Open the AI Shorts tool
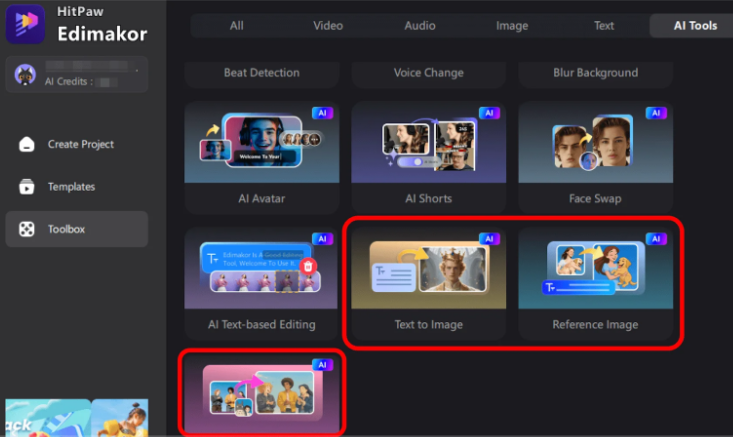This screenshot has width=733, height=440. (428, 155)
